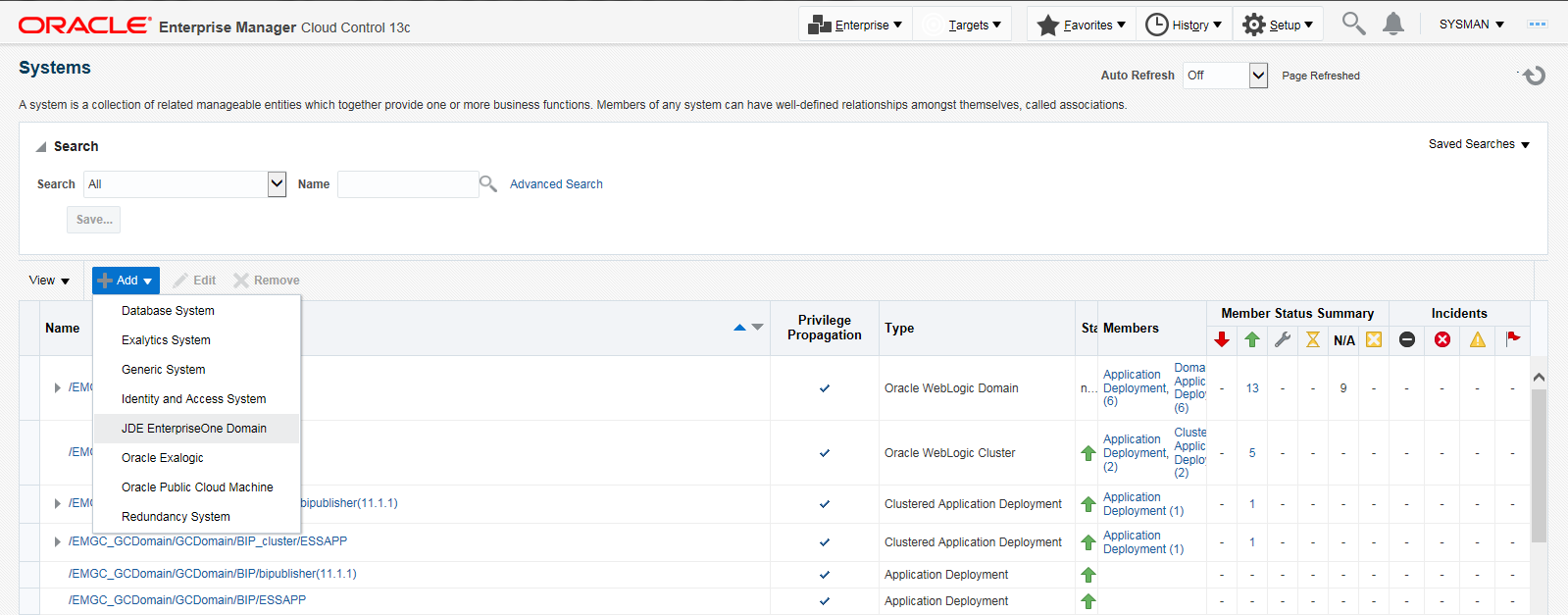Open the Auto Refresh dropdown
Viewport: 1568px width, 615px height.
click(1258, 76)
